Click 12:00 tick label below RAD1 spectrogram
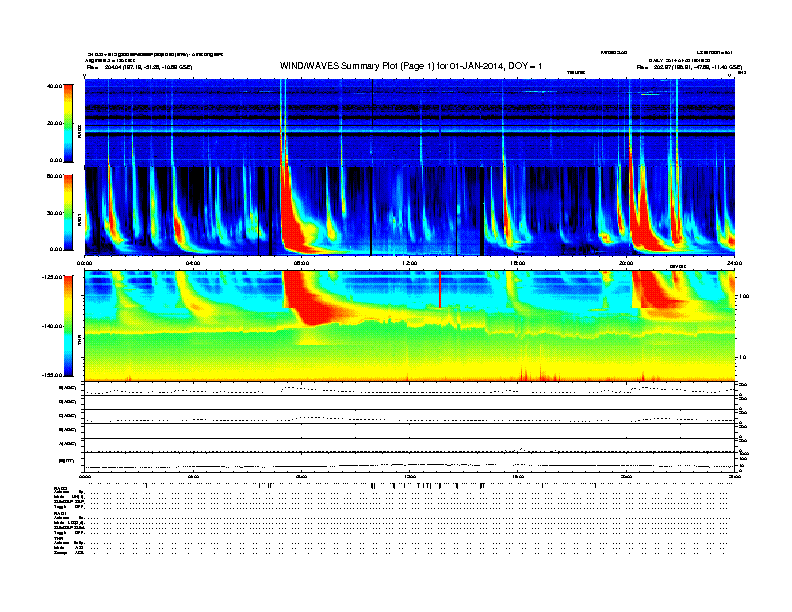This screenshot has height=612, width=792. 410,263
